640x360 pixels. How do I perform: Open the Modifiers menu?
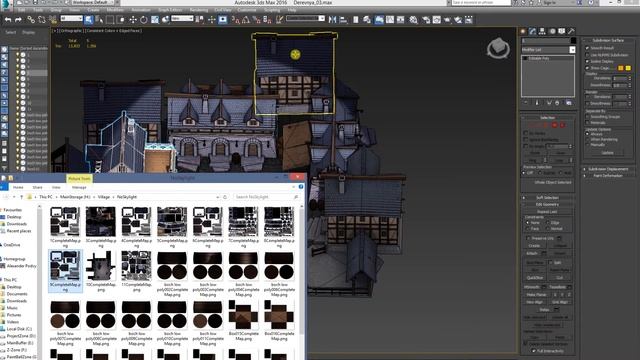click(x=115, y=10)
